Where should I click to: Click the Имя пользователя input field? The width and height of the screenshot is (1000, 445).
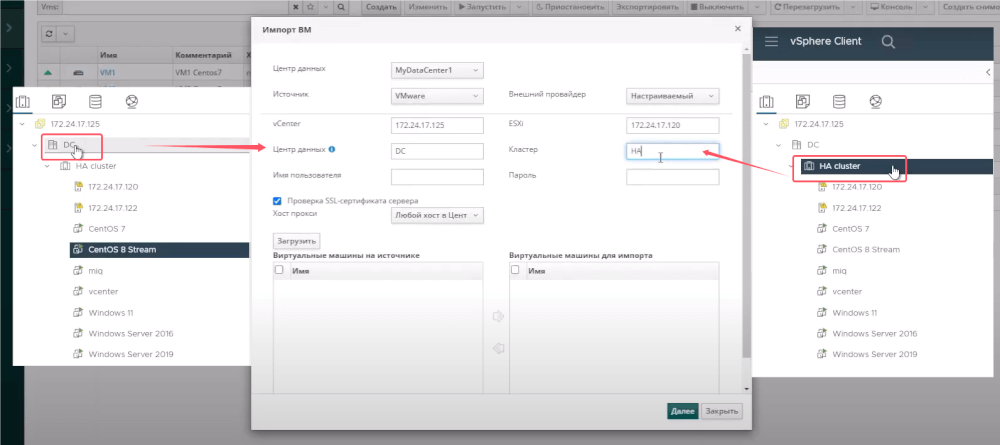[x=438, y=177]
